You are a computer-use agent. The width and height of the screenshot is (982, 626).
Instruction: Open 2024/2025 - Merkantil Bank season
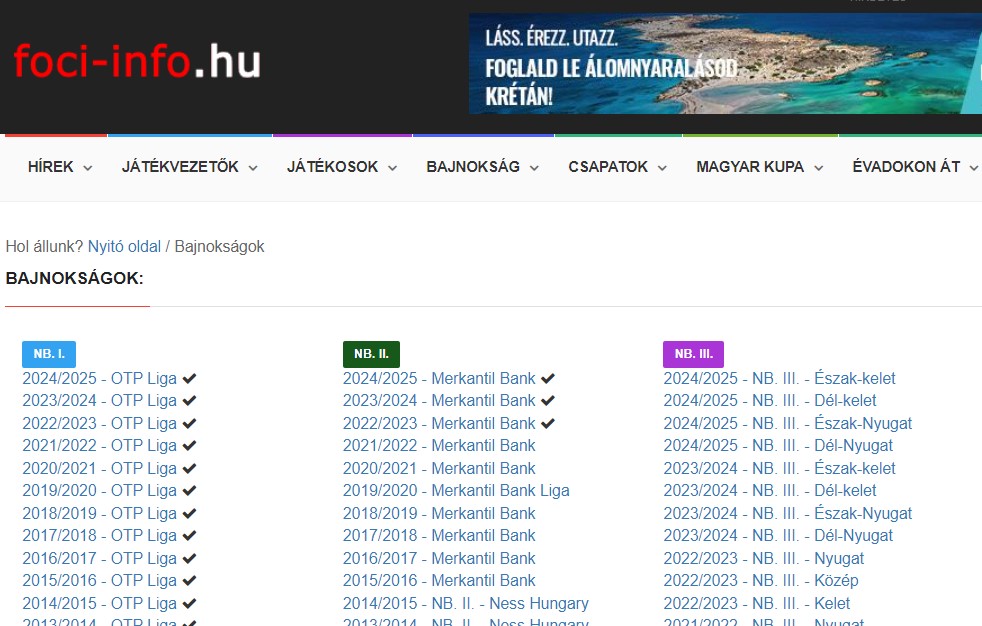pyautogui.click(x=439, y=379)
